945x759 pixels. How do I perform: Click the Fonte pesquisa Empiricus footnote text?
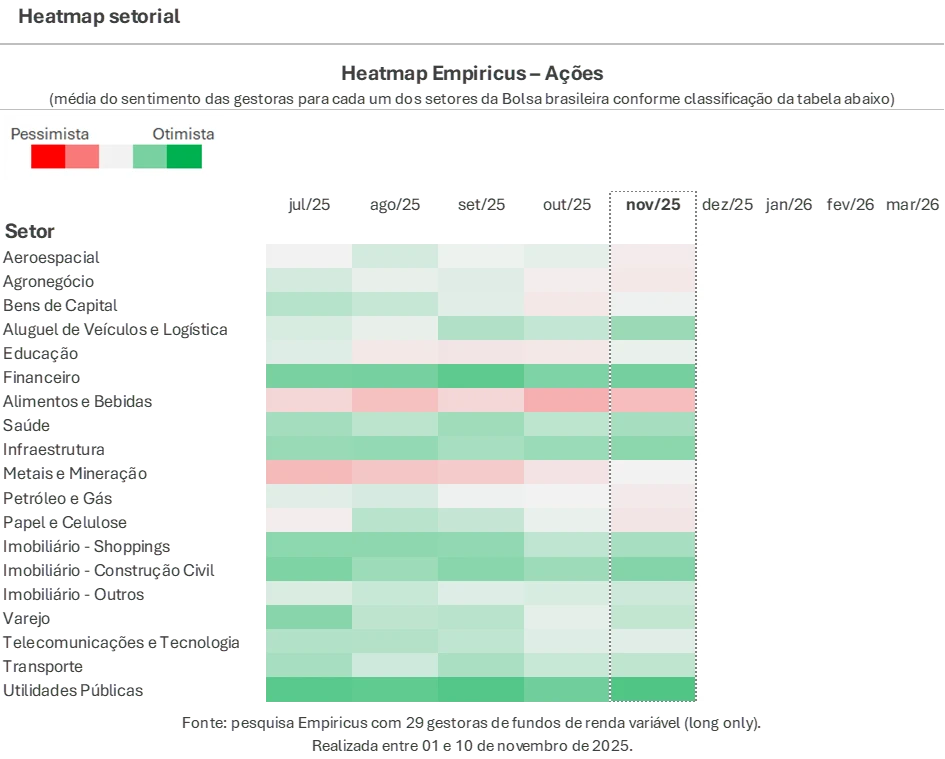point(472,723)
